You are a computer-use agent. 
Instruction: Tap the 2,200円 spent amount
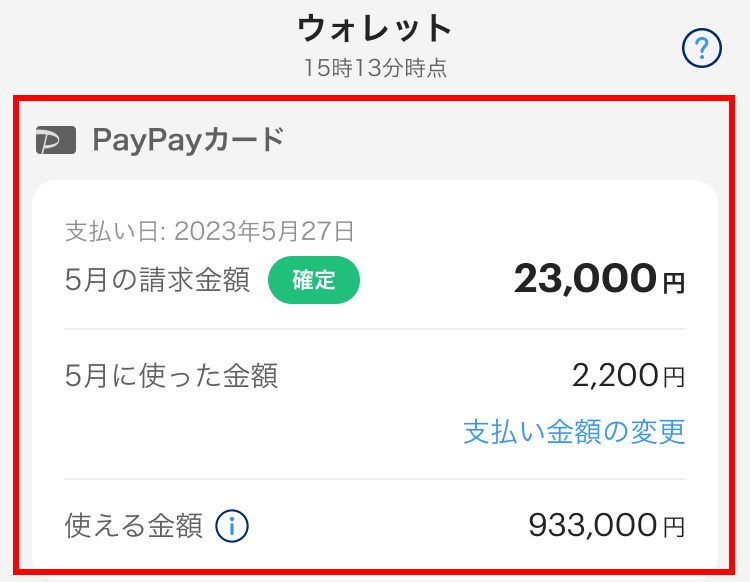pos(629,375)
